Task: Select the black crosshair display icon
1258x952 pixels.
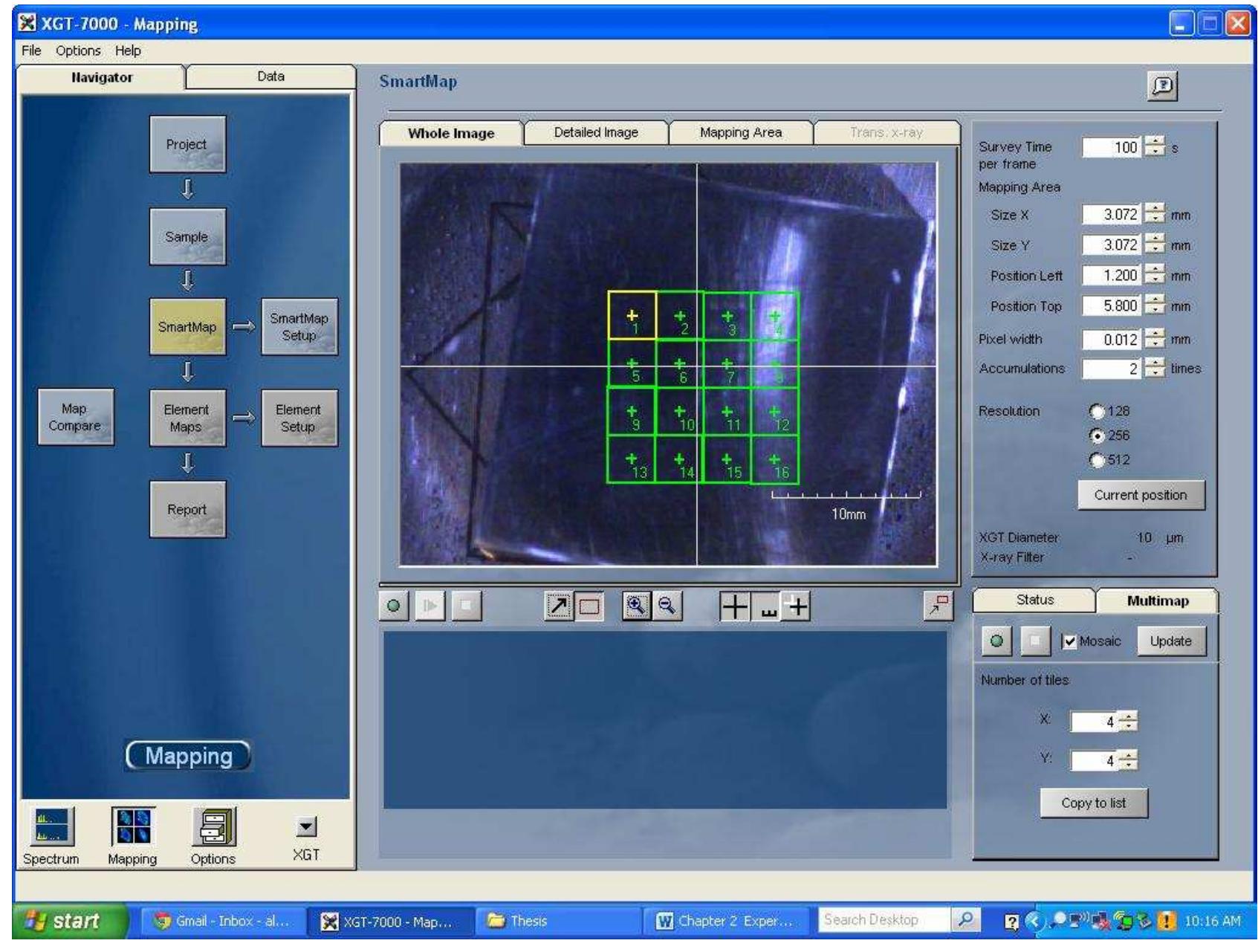Action: click(x=735, y=607)
